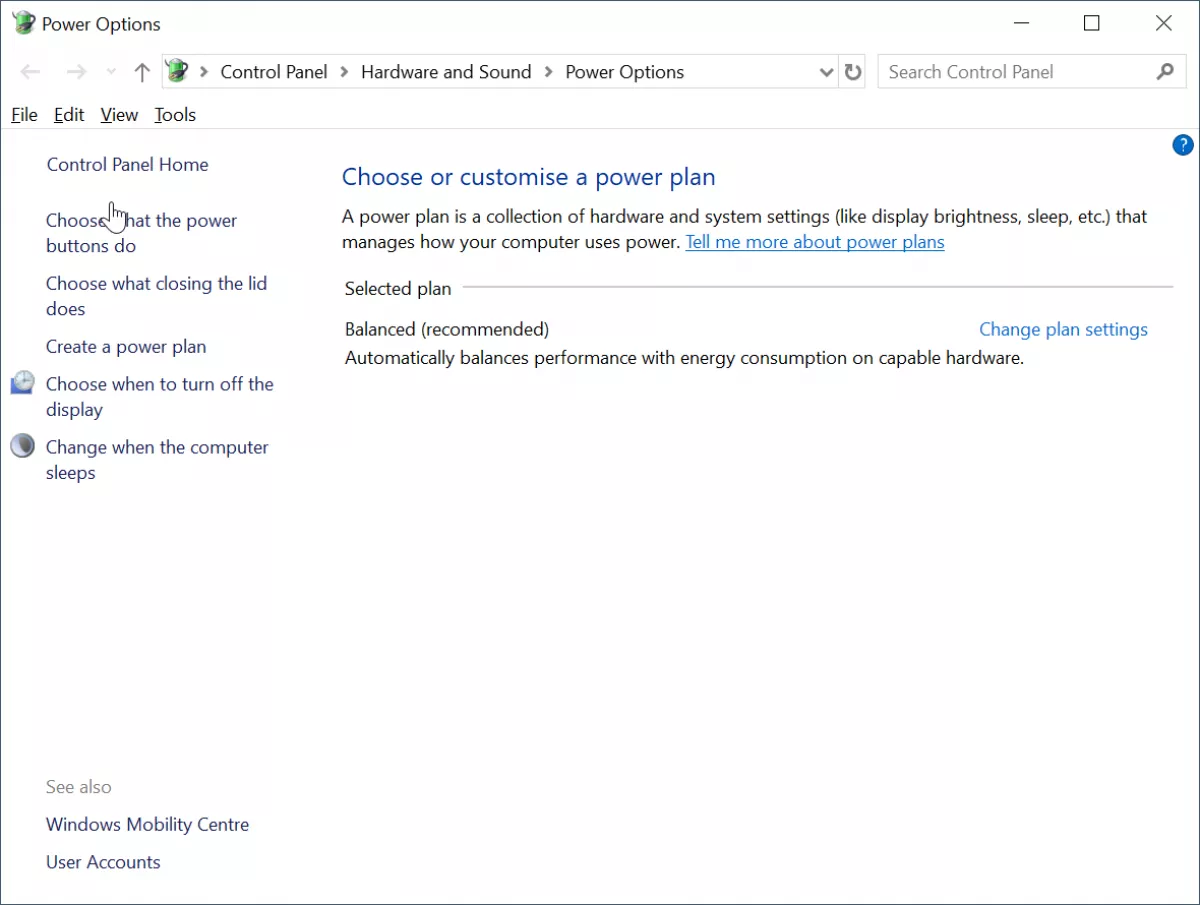Open Choose when to turn off the display
Viewport: 1200px width, 905px height.
click(x=159, y=397)
